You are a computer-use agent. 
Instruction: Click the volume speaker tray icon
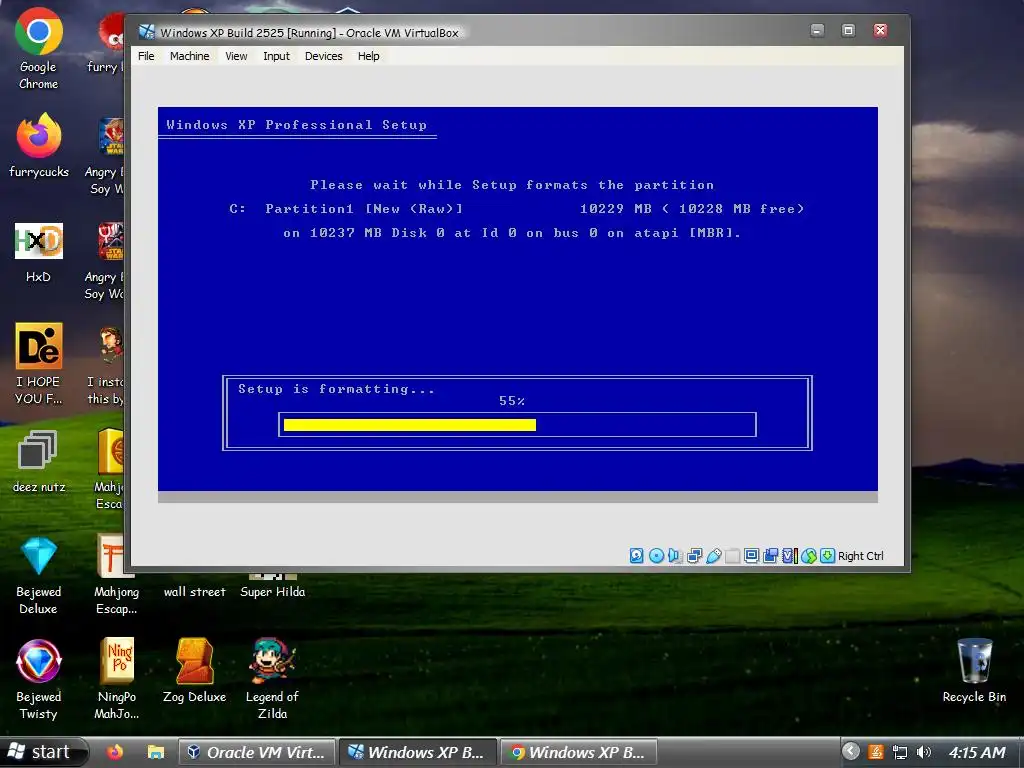pyautogui.click(x=923, y=752)
